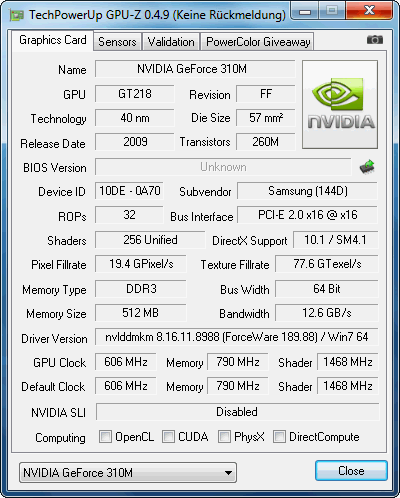The height and width of the screenshot is (498, 400).
Task: Select the Graphics Card tab
Action: [x=53, y=40]
